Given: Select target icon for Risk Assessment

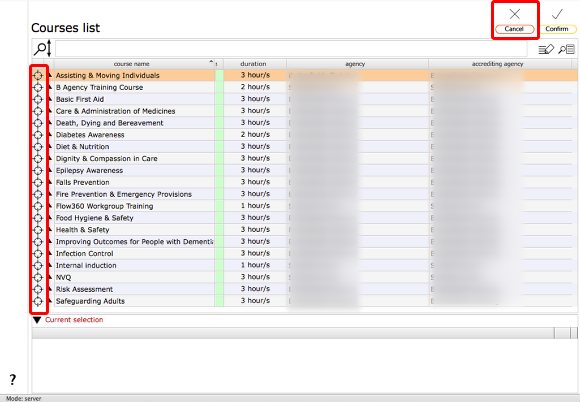Looking at the screenshot, I should pyautogui.click(x=38, y=289).
